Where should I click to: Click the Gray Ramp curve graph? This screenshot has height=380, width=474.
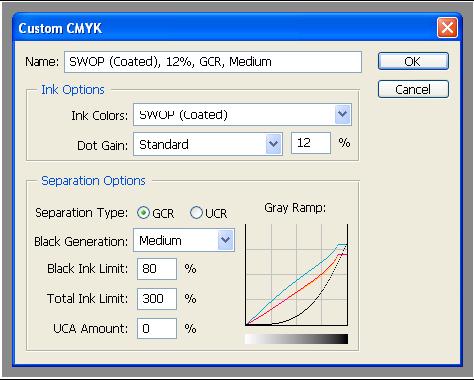click(x=296, y=275)
